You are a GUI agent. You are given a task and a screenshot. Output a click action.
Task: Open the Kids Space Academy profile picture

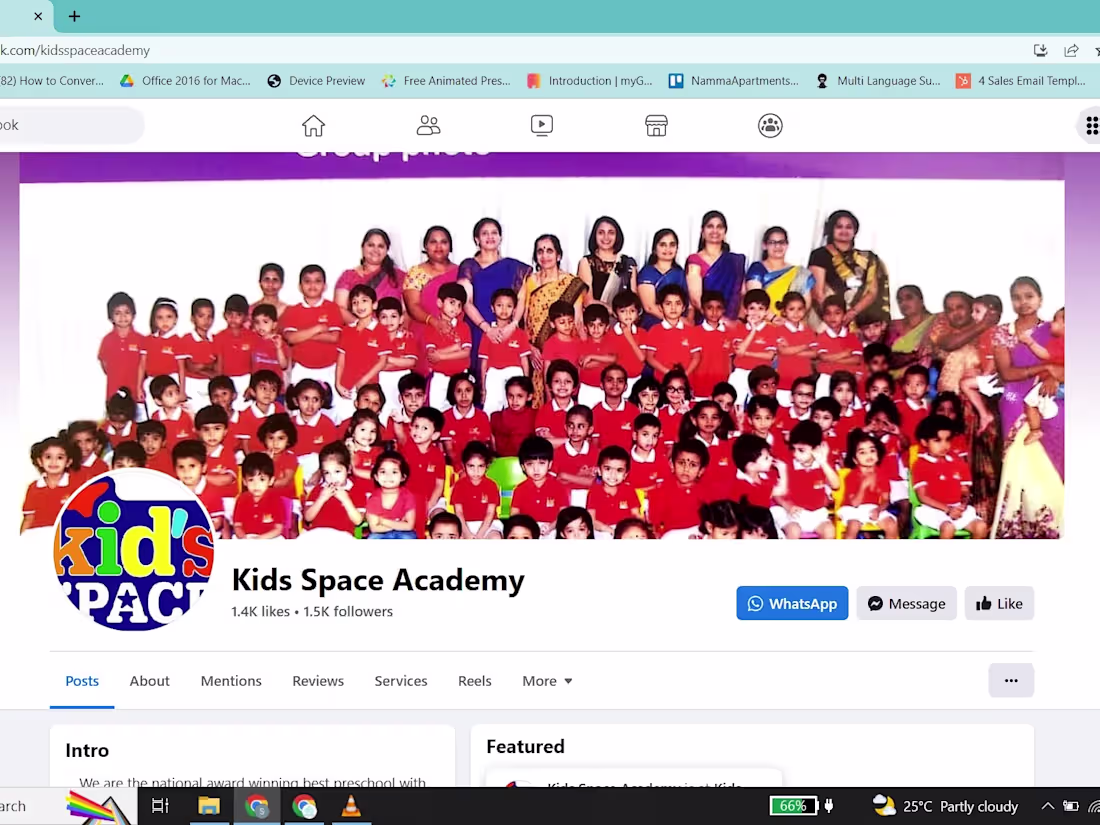tap(134, 551)
